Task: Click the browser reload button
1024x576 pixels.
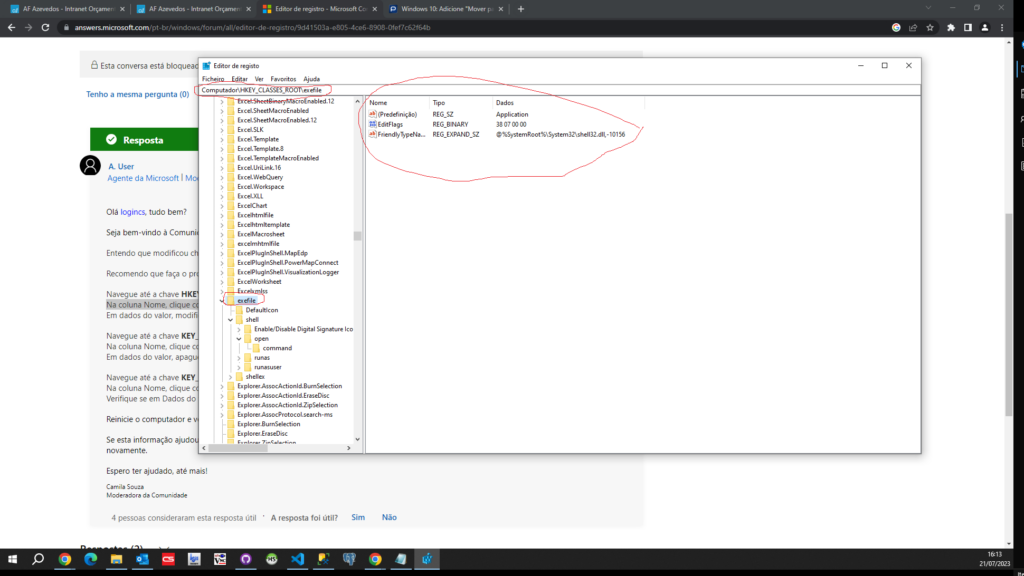Action: pos(46,27)
